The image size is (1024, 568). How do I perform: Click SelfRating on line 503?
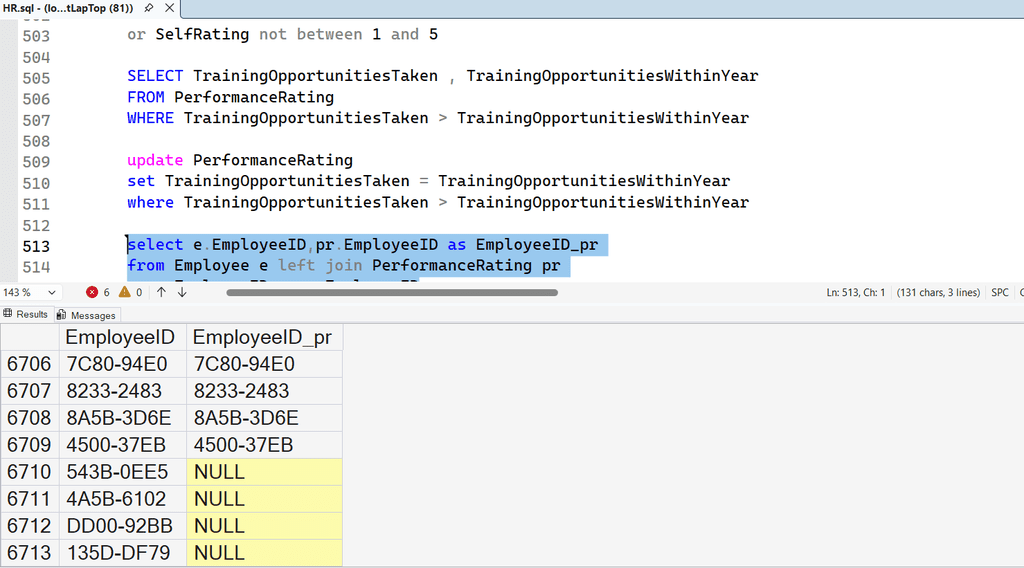coord(202,35)
